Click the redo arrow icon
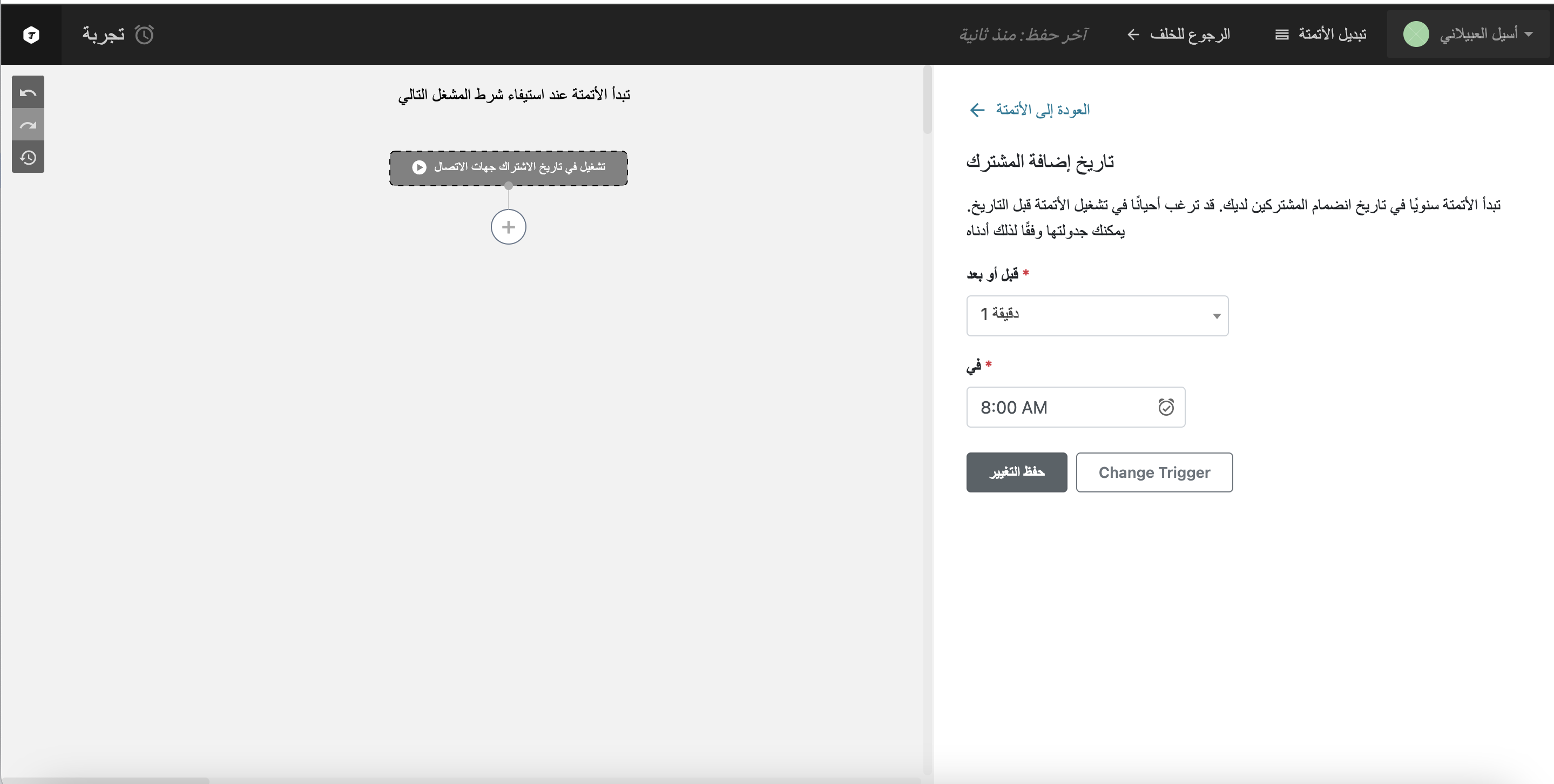1554x784 pixels. (x=28, y=125)
